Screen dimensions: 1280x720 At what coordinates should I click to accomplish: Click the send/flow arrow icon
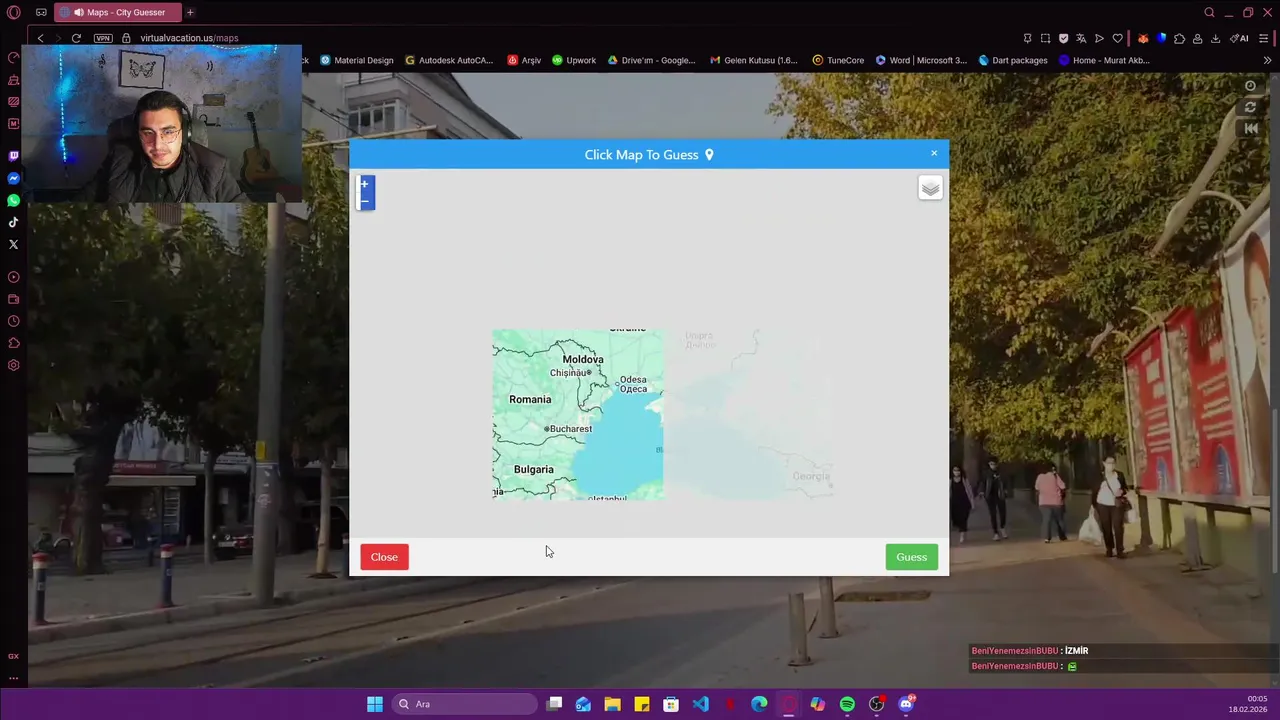click(1099, 38)
